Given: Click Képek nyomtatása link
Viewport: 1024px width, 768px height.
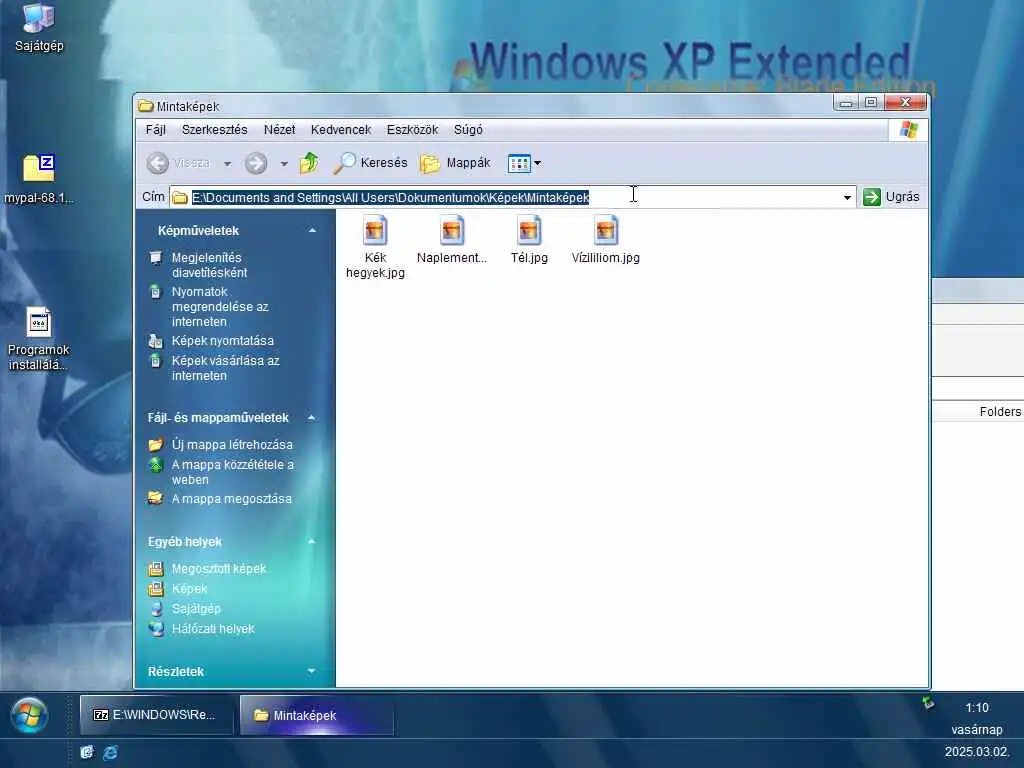Looking at the screenshot, I should tap(223, 340).
